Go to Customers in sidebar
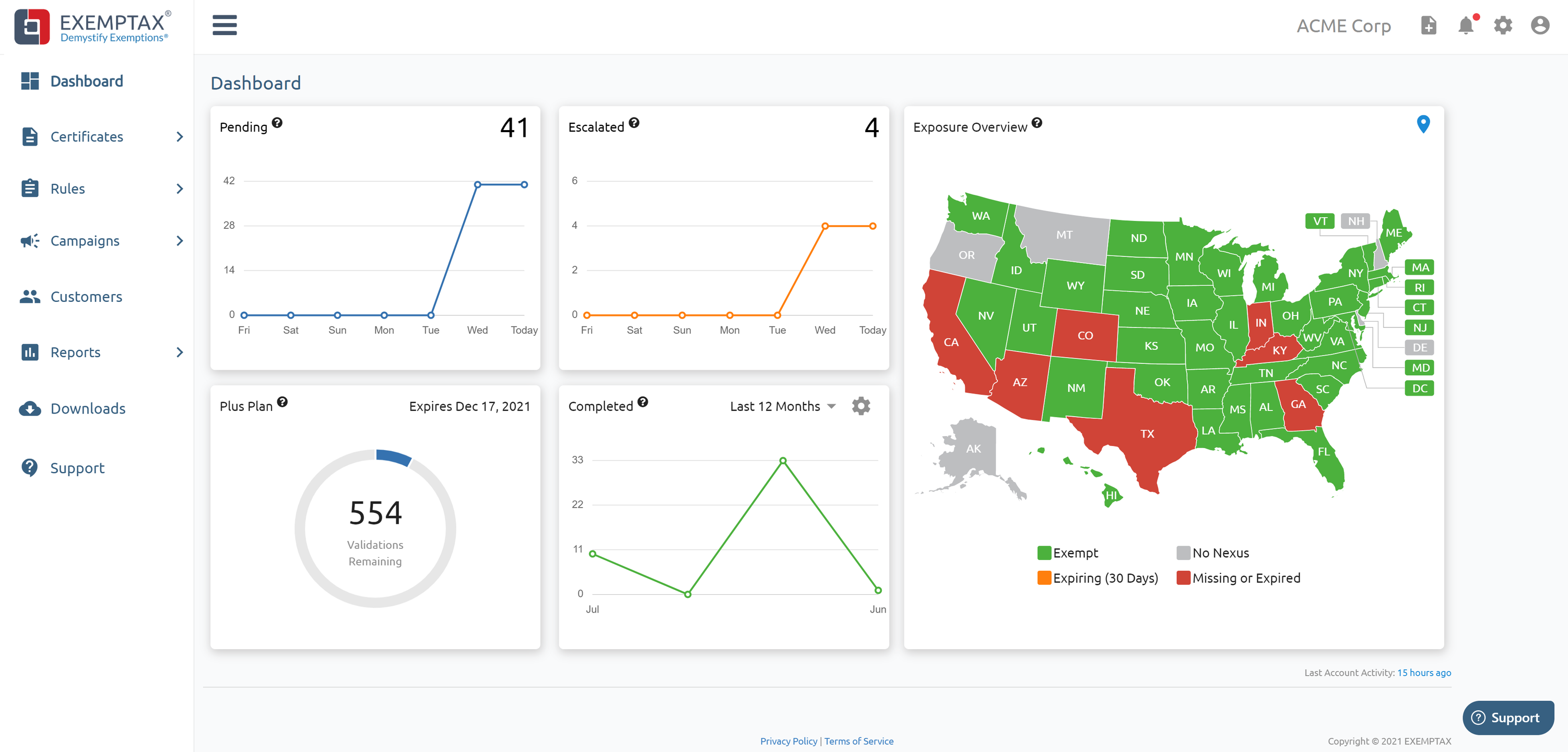1568x752 pixels. click(86, 297)
